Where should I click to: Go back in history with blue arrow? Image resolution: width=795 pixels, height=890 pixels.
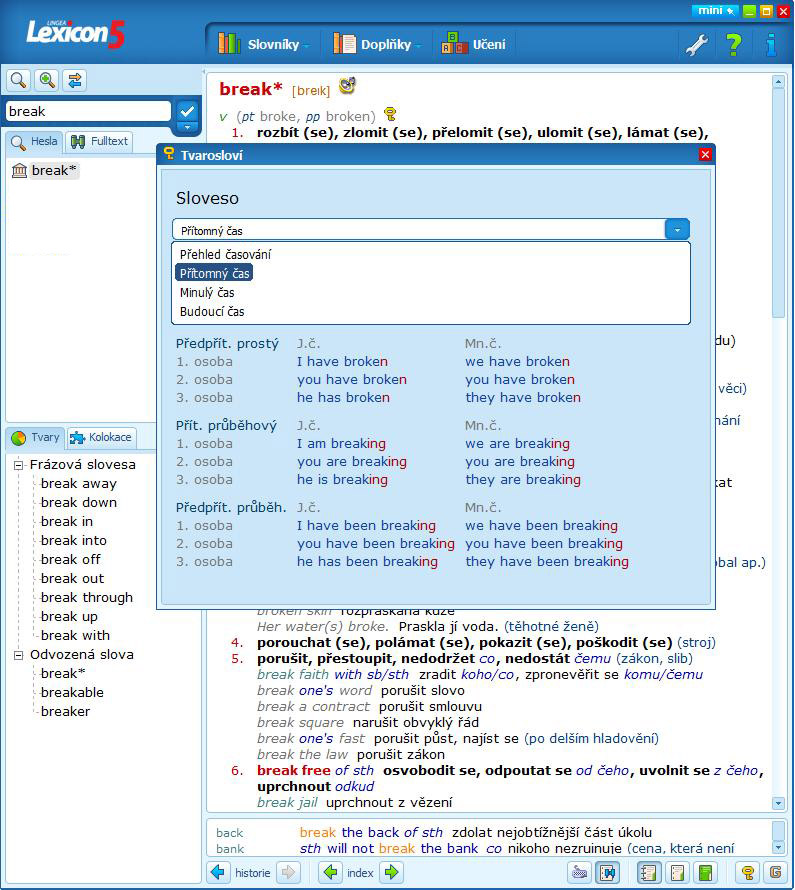(218, 872)
